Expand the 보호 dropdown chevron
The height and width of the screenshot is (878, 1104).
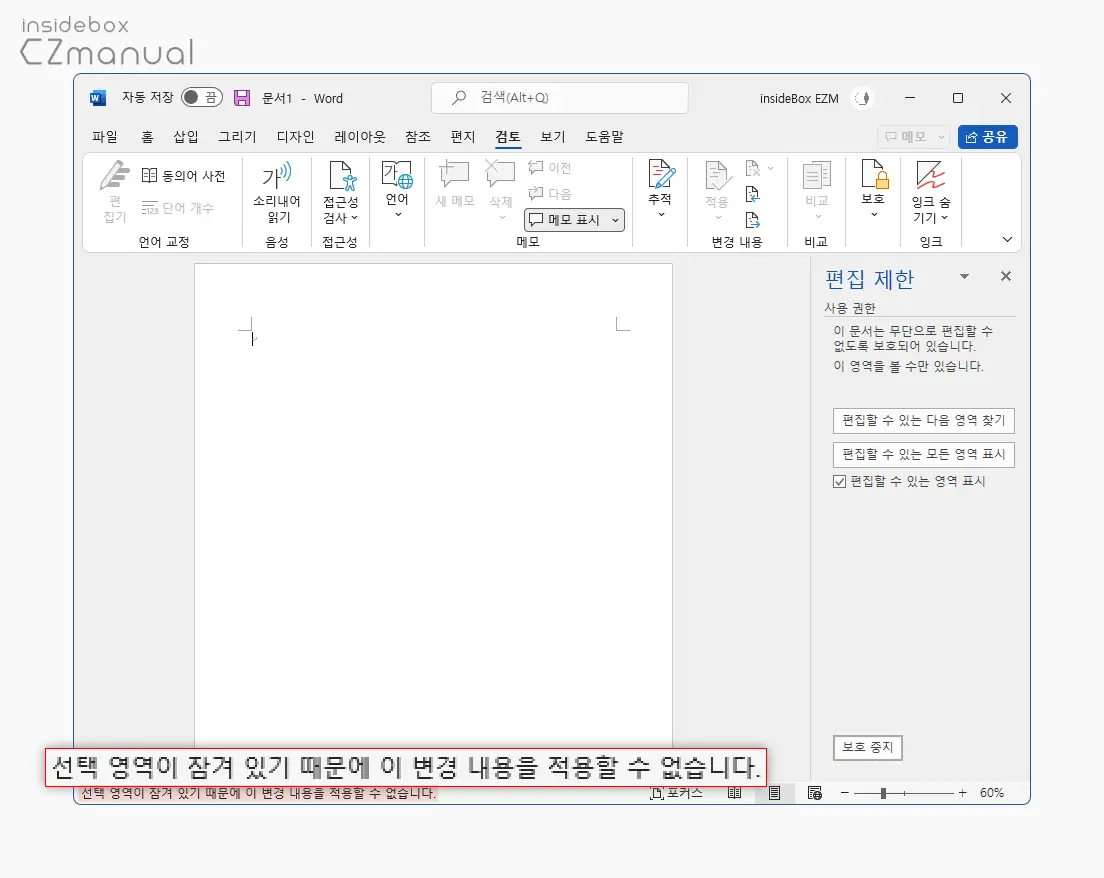[874, 214]
